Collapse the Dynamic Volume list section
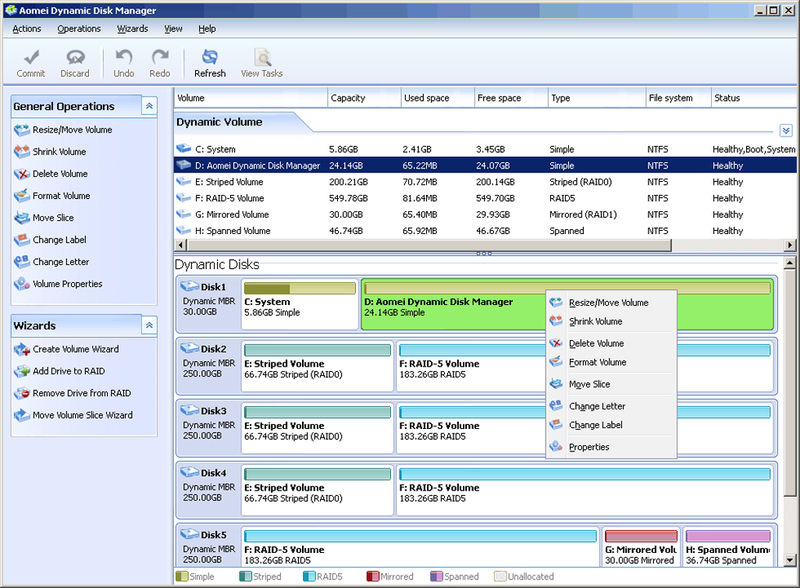The width and height of the screenshot is (800, 588). tap(786, 131)
